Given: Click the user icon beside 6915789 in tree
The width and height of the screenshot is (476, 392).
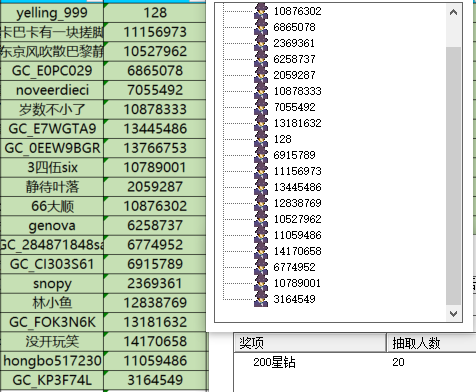Looking at the screenshot, I should [x=261, y=155].
